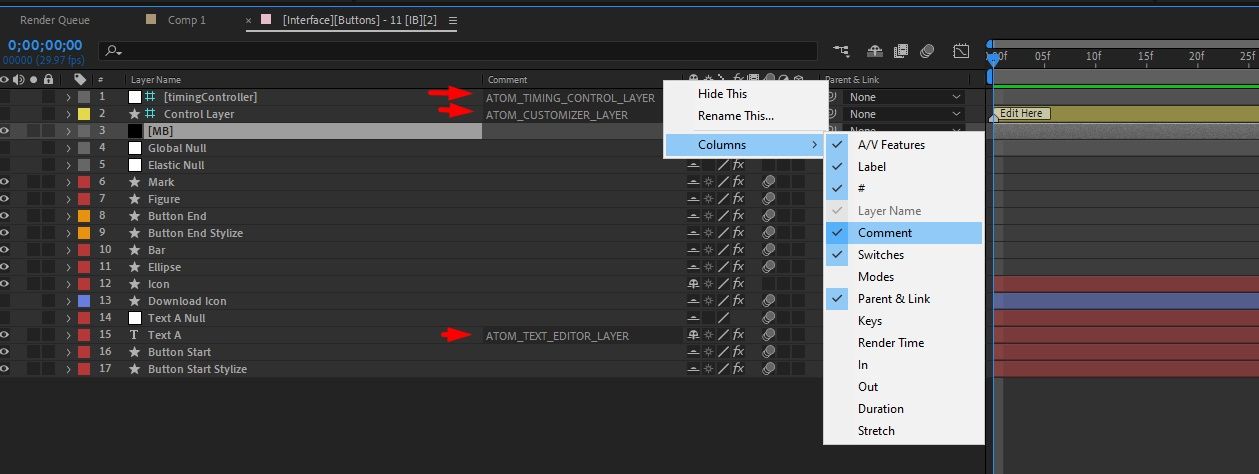This screenshot has height=474, width=1259.
Task: Close the [Interface][Buttons] composition tab
Action: coord(249,20)
